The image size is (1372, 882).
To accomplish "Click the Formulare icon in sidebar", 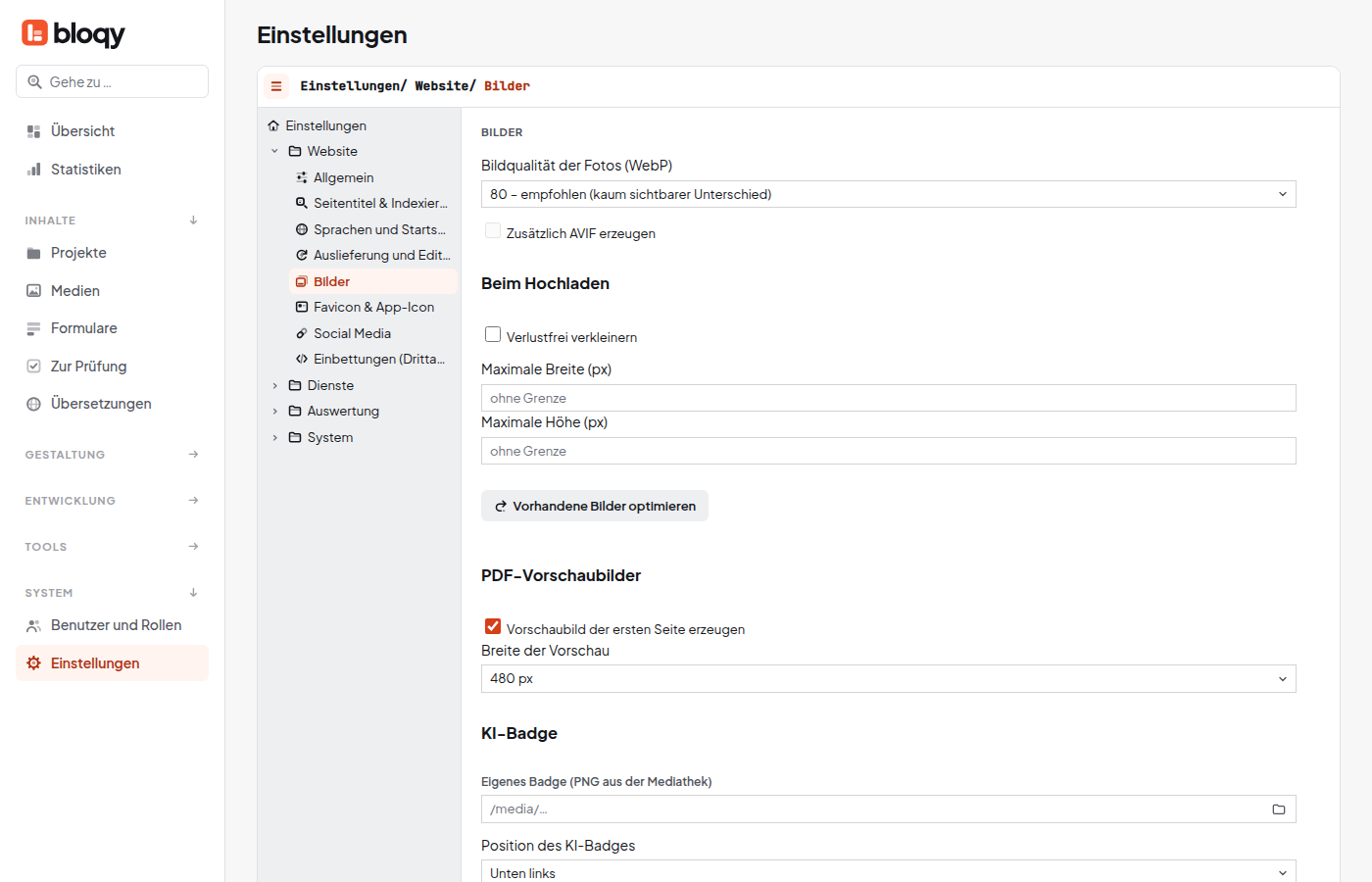I will [33, 328].
